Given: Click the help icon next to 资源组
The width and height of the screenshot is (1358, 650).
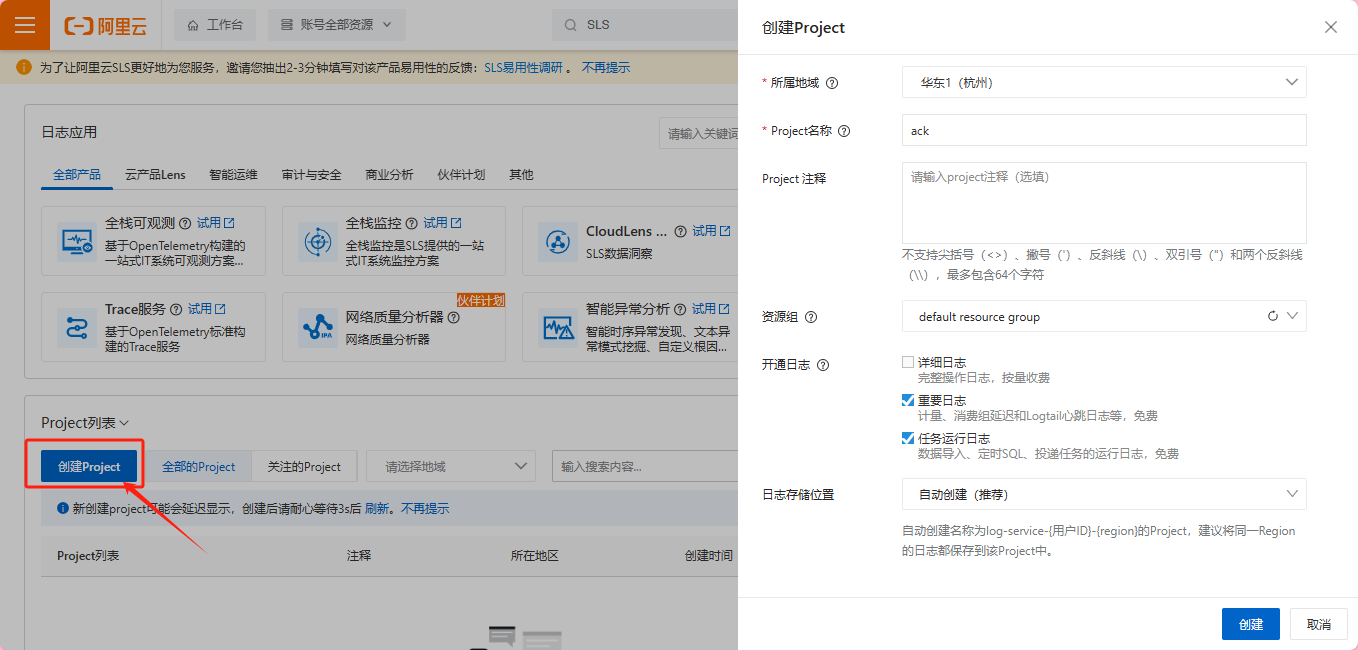Looking at the screenshot, I should coord(811,317).
